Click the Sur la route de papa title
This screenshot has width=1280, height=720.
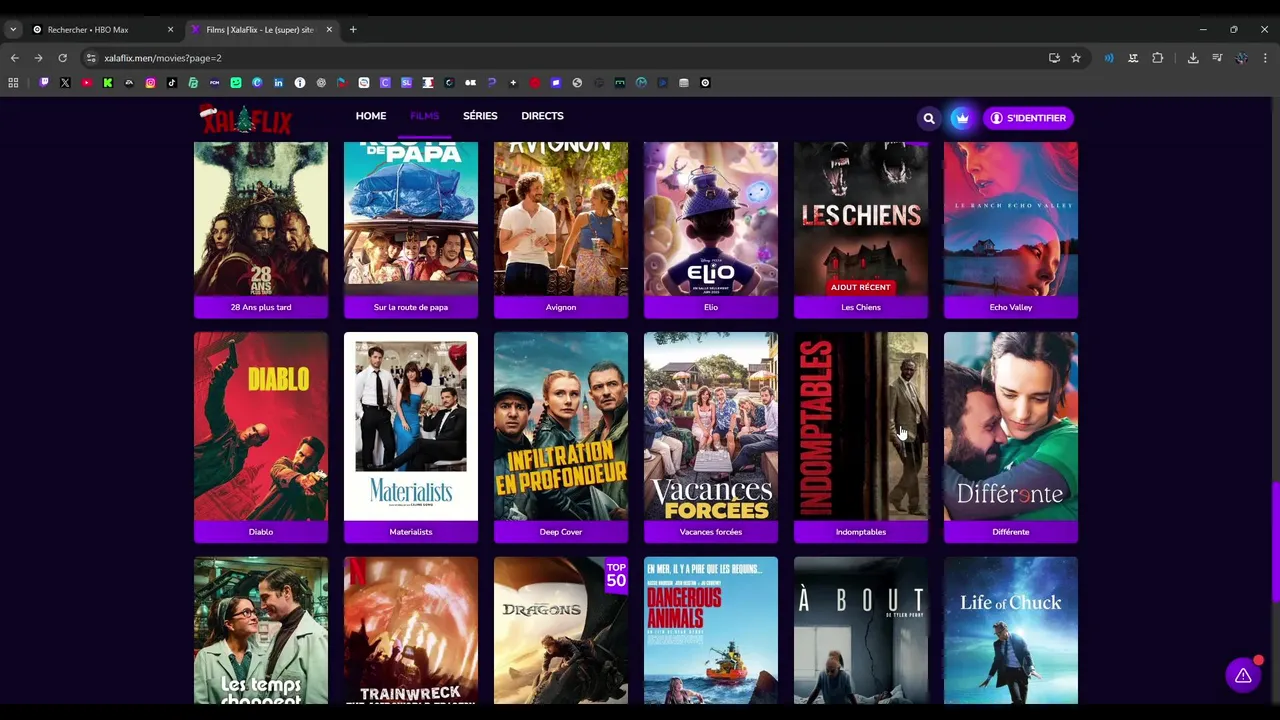click(x=411, y=307)
